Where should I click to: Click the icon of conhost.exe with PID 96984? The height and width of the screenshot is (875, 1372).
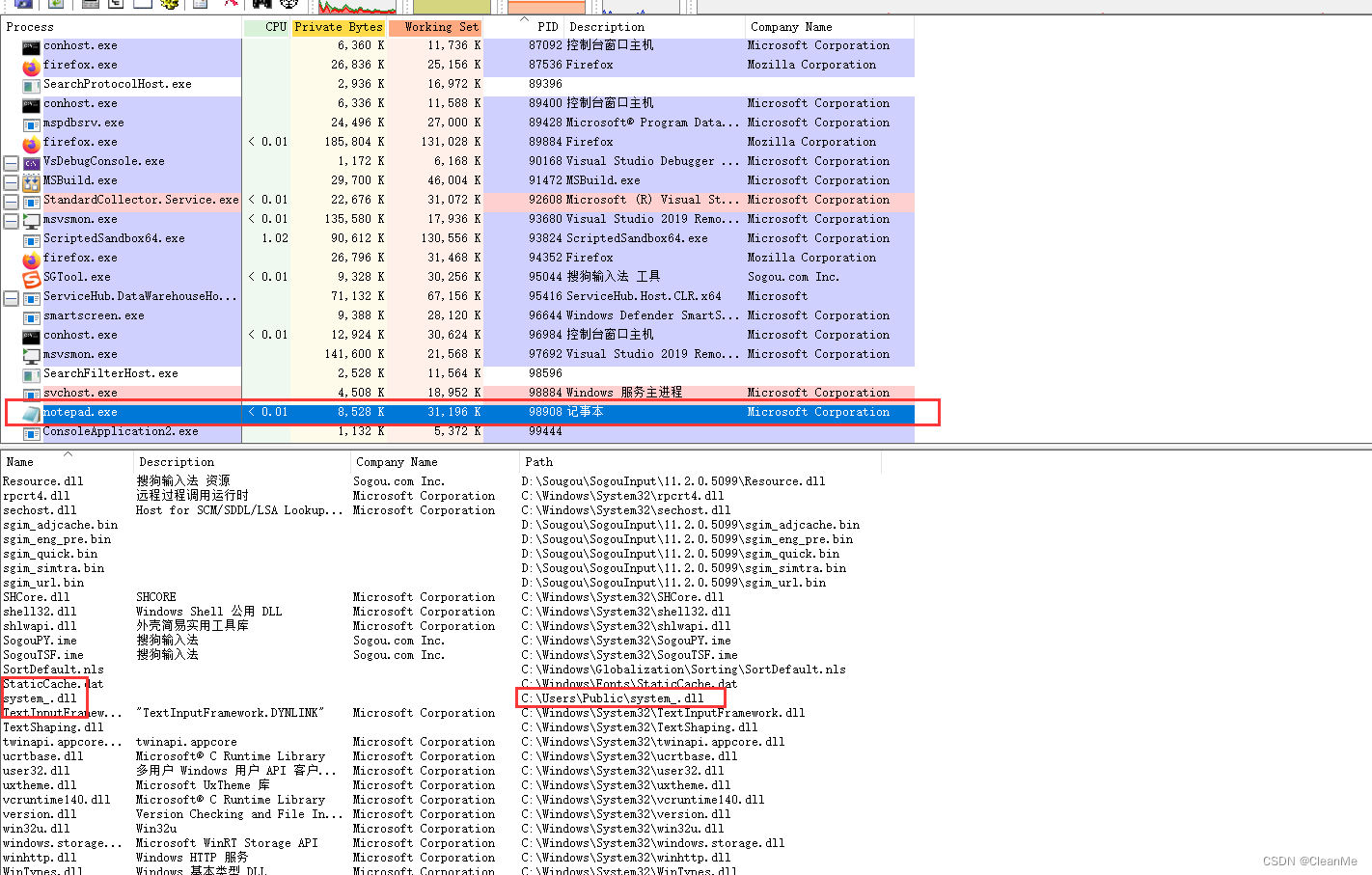pos(31,336)
